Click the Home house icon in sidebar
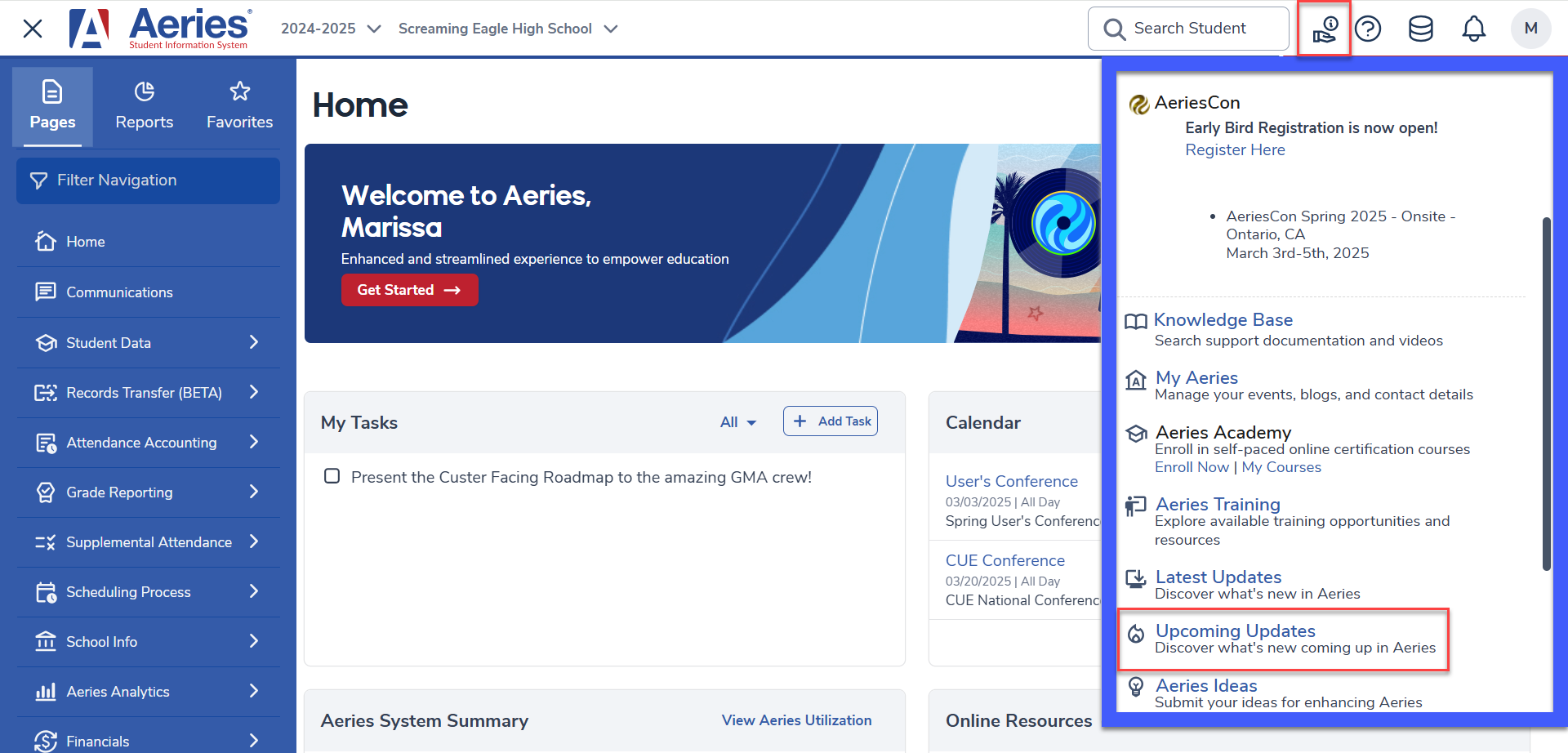The width and height of the screenshot is (1568, 753). 46,242
